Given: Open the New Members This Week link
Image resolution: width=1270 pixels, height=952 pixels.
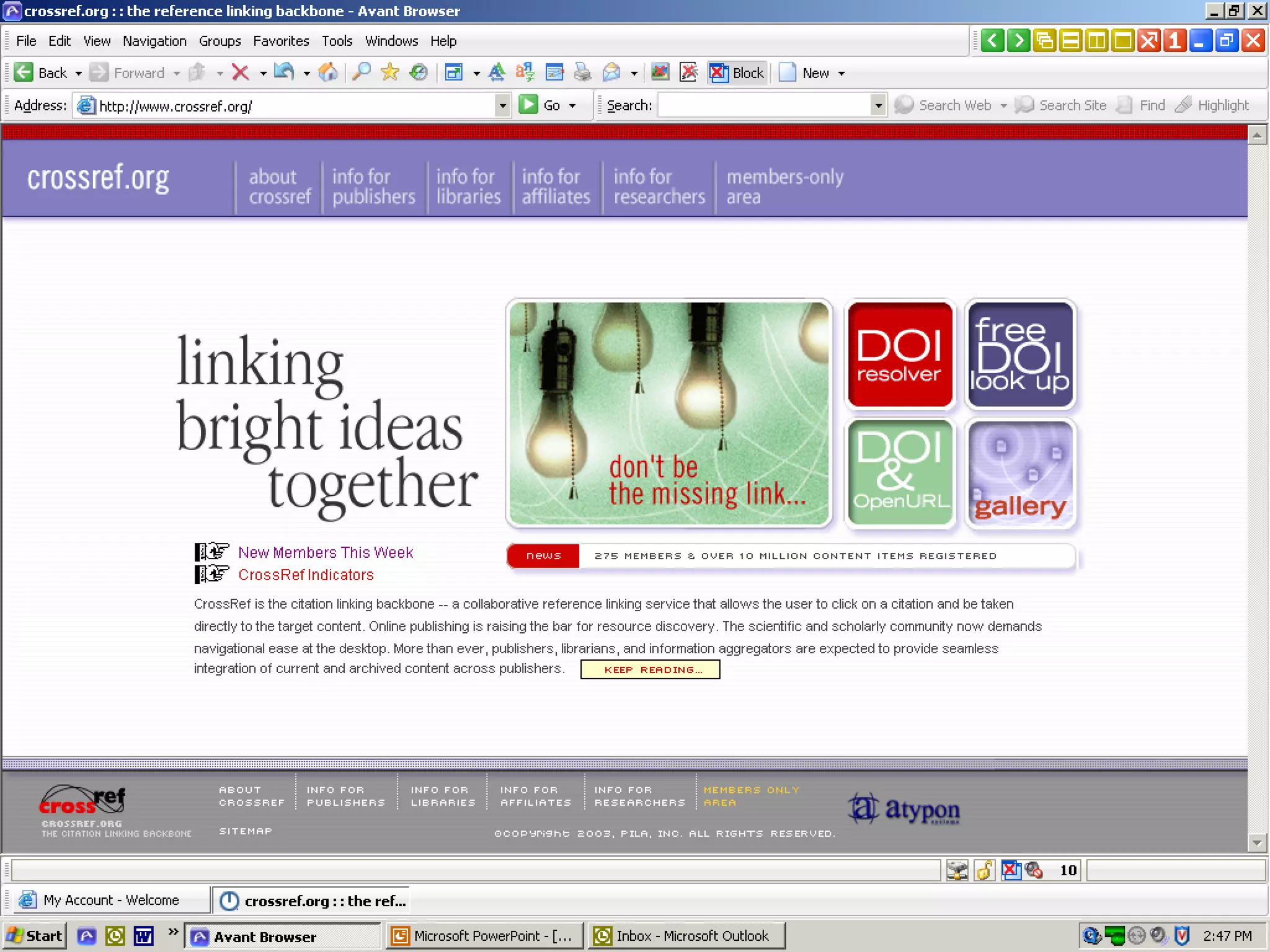Looking at the screenshot, I should tap(325, 552).
